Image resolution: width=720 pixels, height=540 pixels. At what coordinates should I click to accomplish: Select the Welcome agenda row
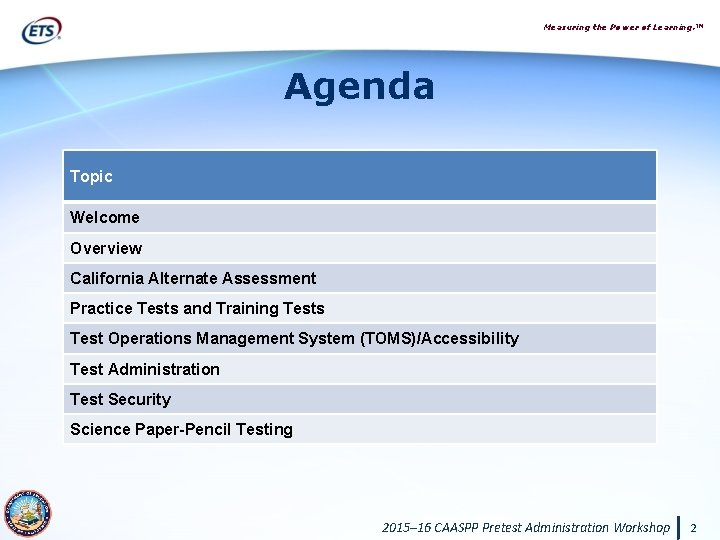point(360,217)
